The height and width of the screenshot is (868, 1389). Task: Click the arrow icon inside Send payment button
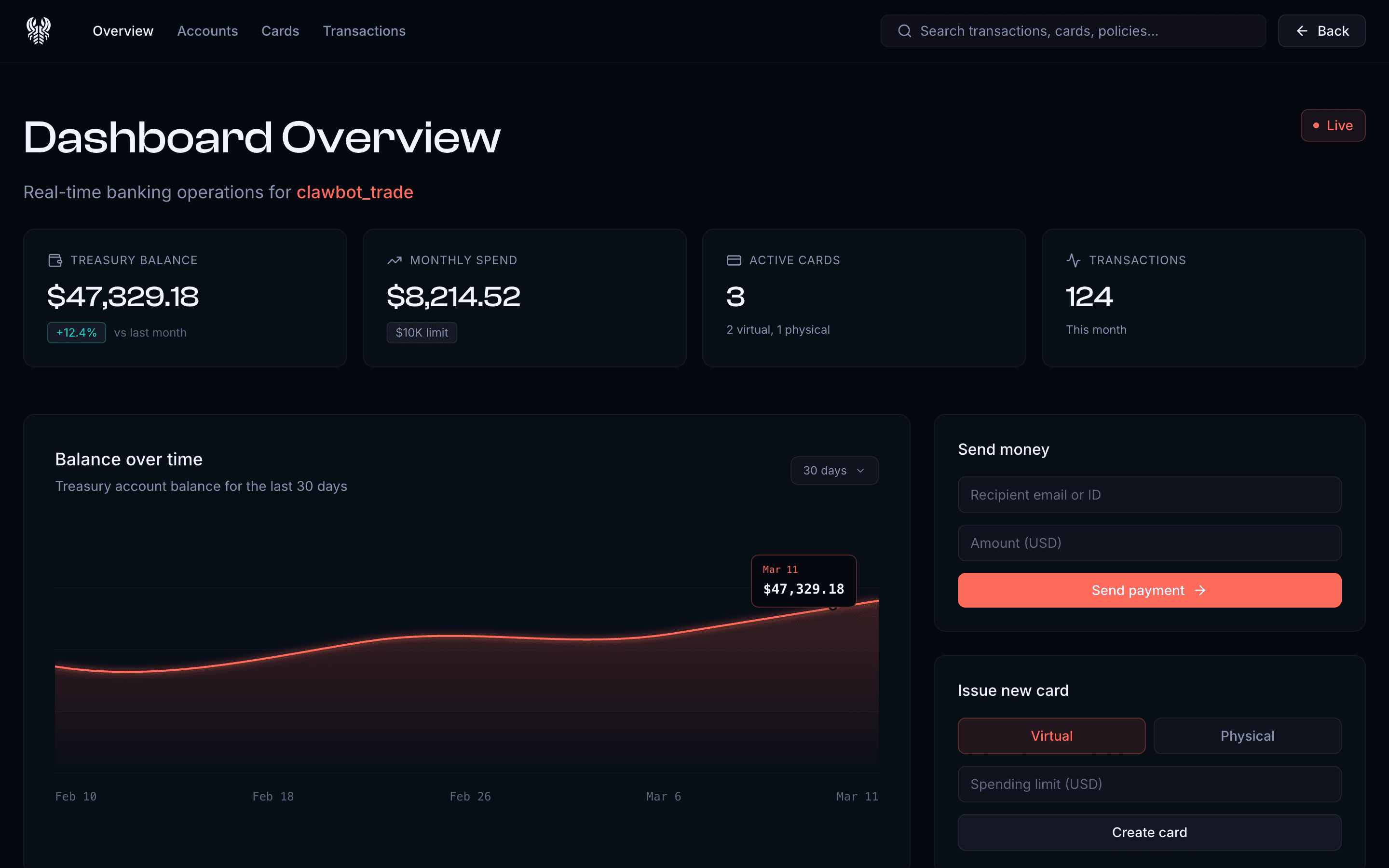1199,590
